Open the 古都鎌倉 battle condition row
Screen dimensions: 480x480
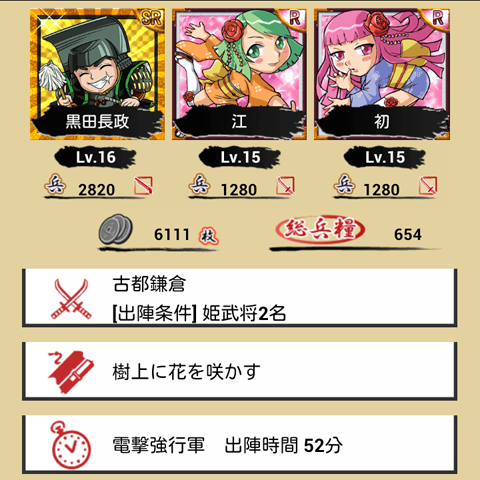point(240,298)
